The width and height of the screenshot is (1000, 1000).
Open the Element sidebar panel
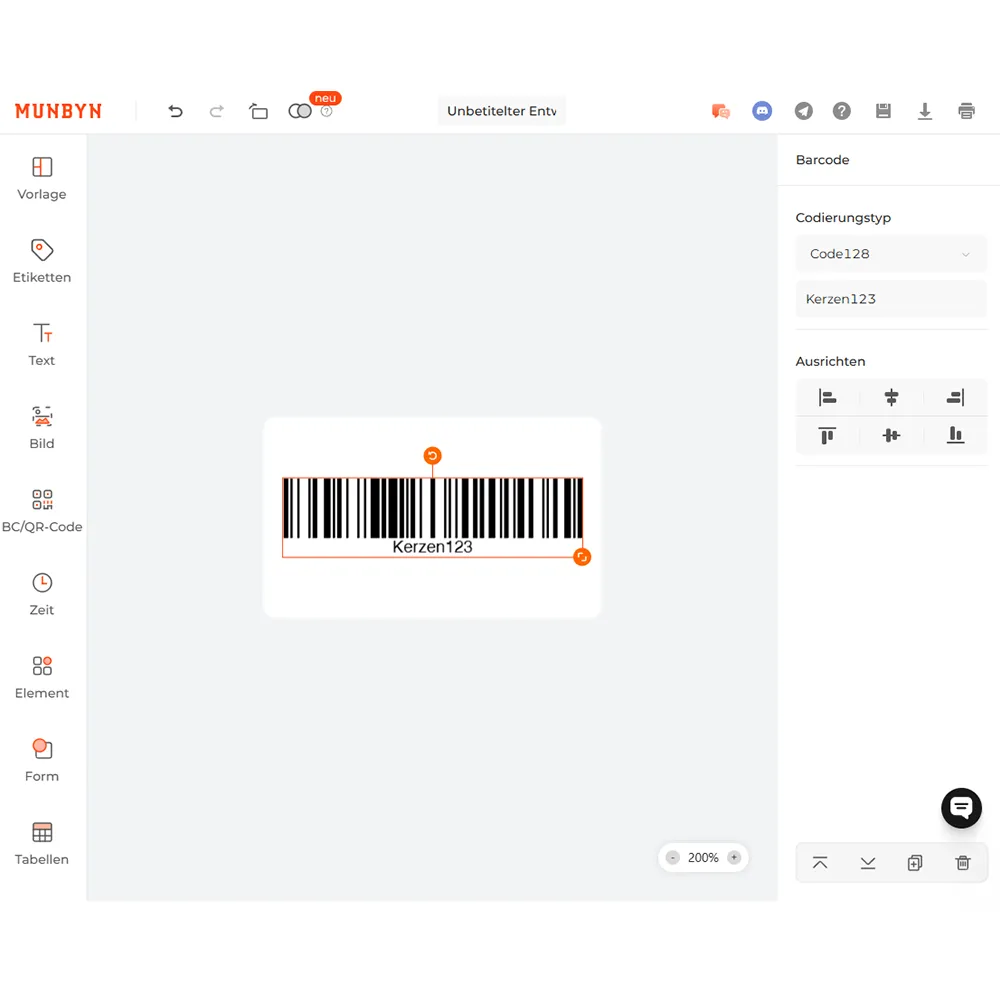(x=42, y=677)
